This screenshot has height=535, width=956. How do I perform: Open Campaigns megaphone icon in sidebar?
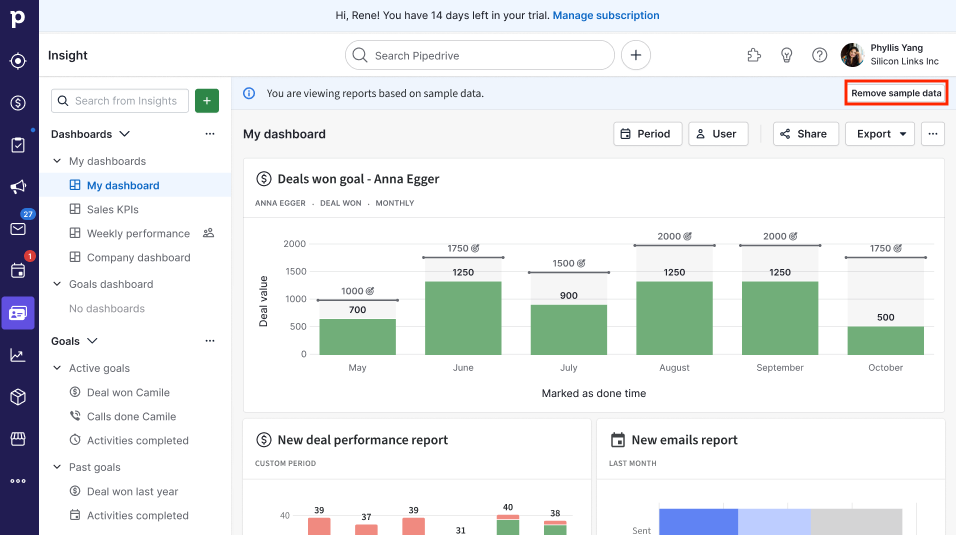[18, 187]
